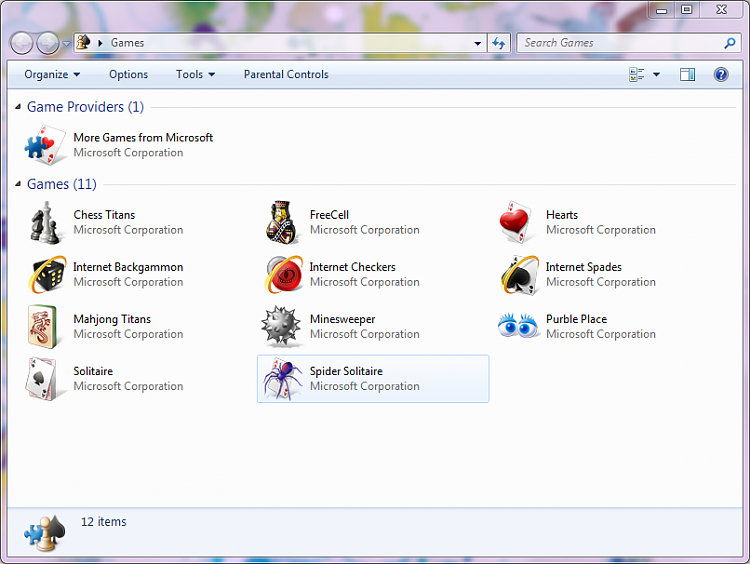Maximize the Games window
750x564 pixels.
tap(686, 10)
